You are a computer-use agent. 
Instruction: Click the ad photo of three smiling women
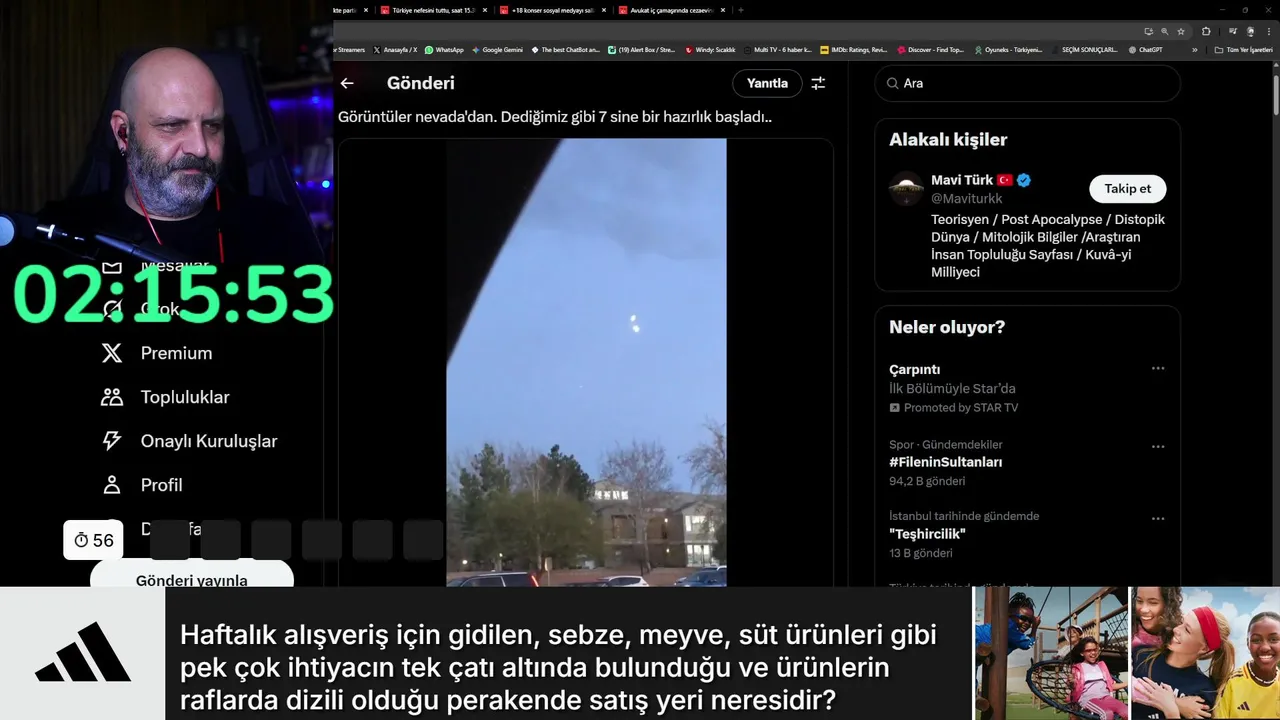pyautogui.click(x=1205, y=653)
